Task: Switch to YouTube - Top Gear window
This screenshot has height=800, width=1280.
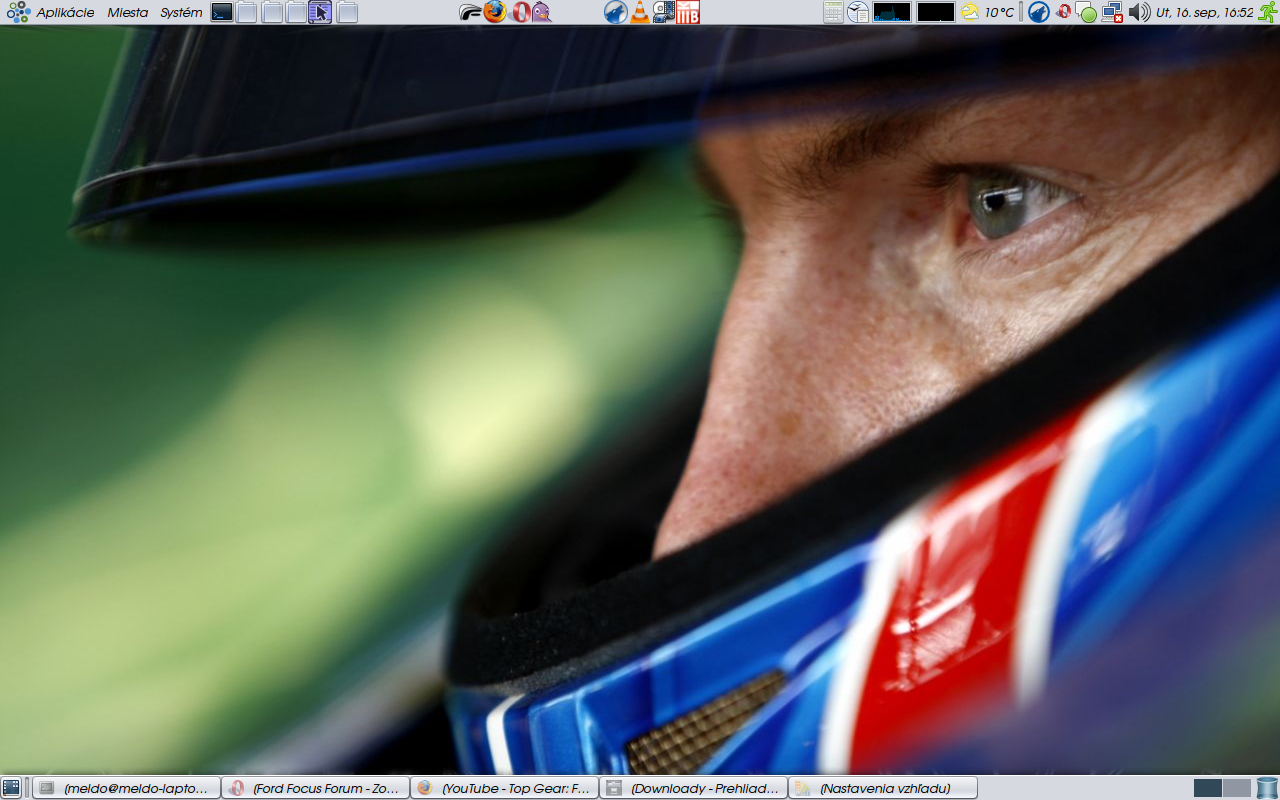Action: [504, 788]
